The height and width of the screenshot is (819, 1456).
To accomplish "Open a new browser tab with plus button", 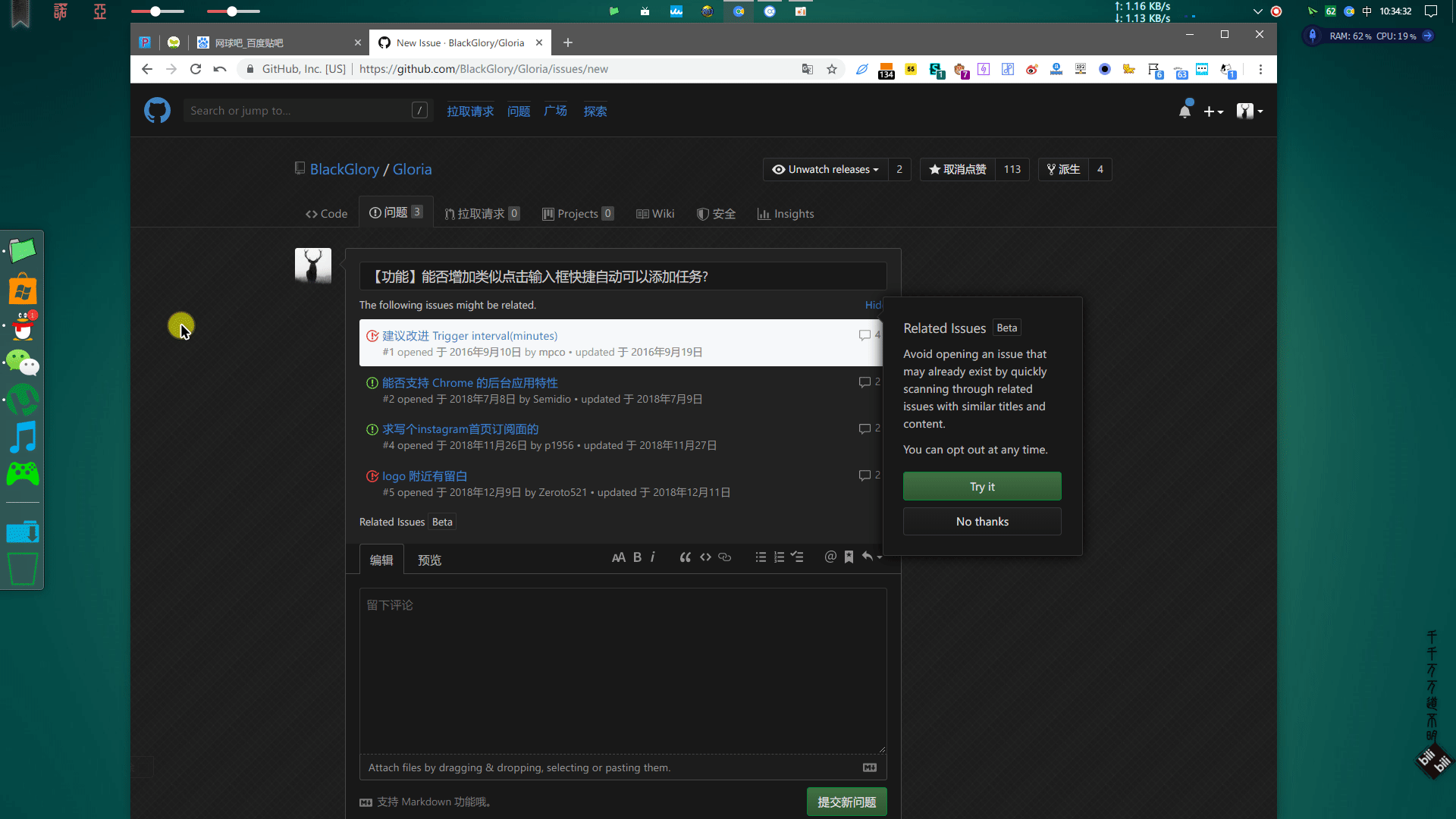I will (567, 42).
